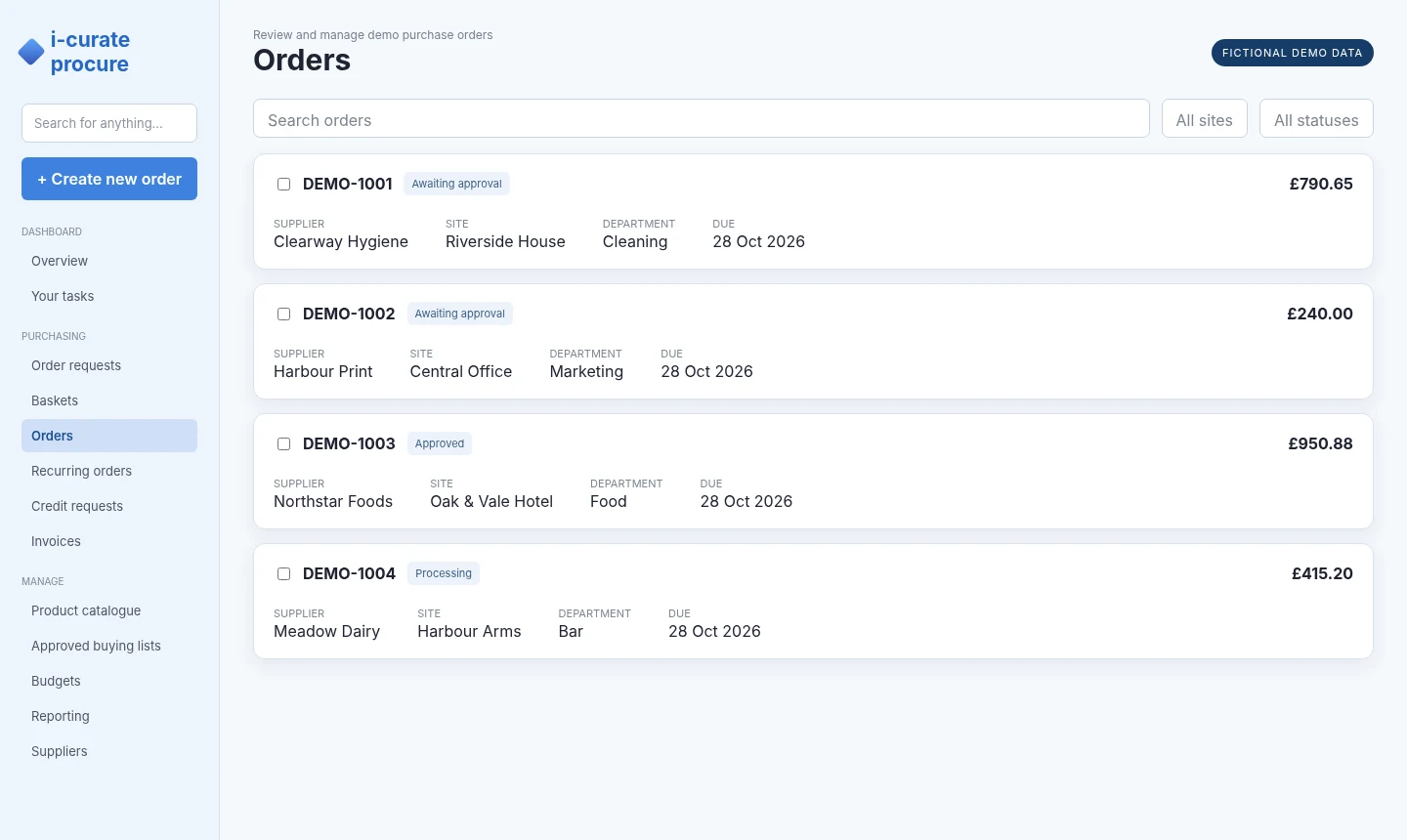Open Your tasks page
Image resolution: width=1407 pixels, height=840 pixels.
[109, 296]
